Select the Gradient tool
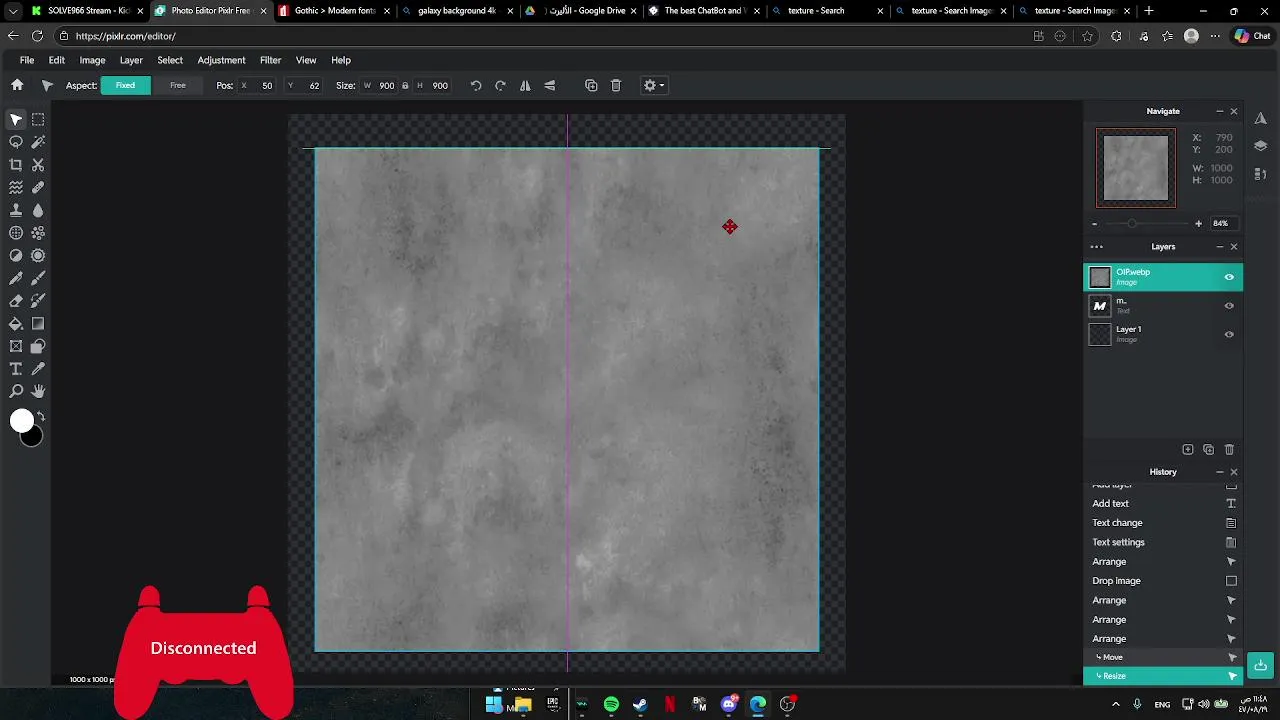 (x=38, y=324)
